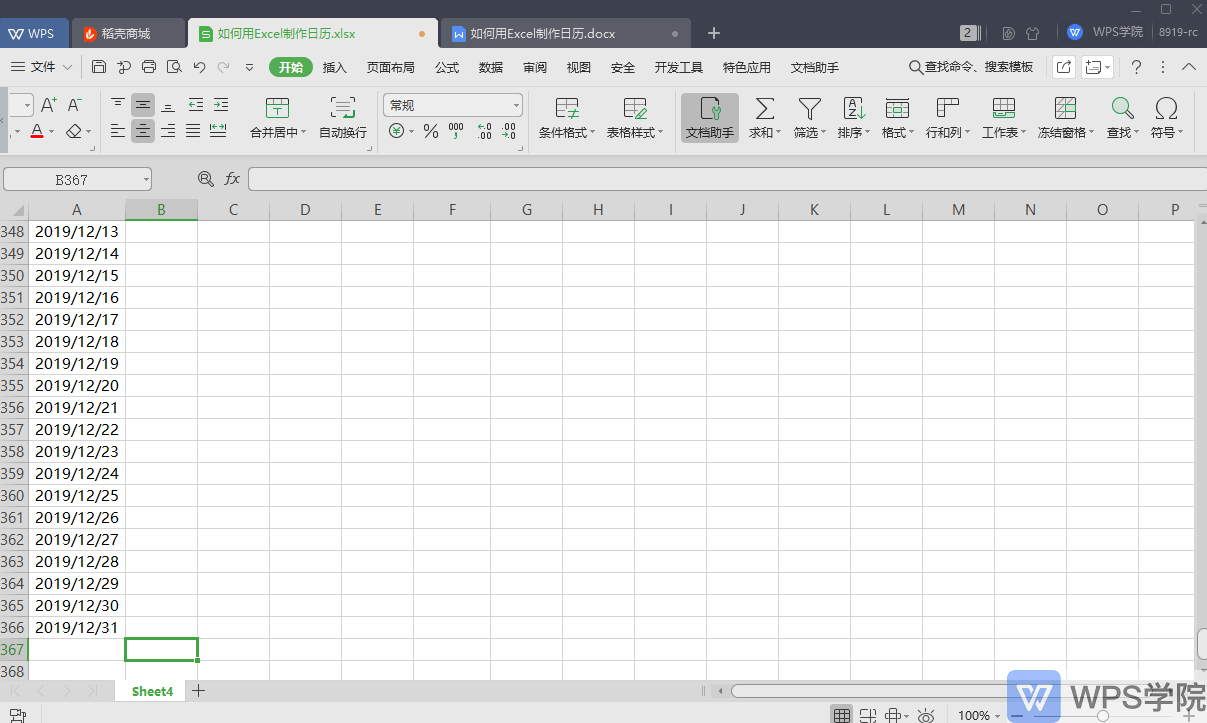Open the 常规 number format dropdown
The width and height of the screenshot is (1207, 723).
point(453,105)
